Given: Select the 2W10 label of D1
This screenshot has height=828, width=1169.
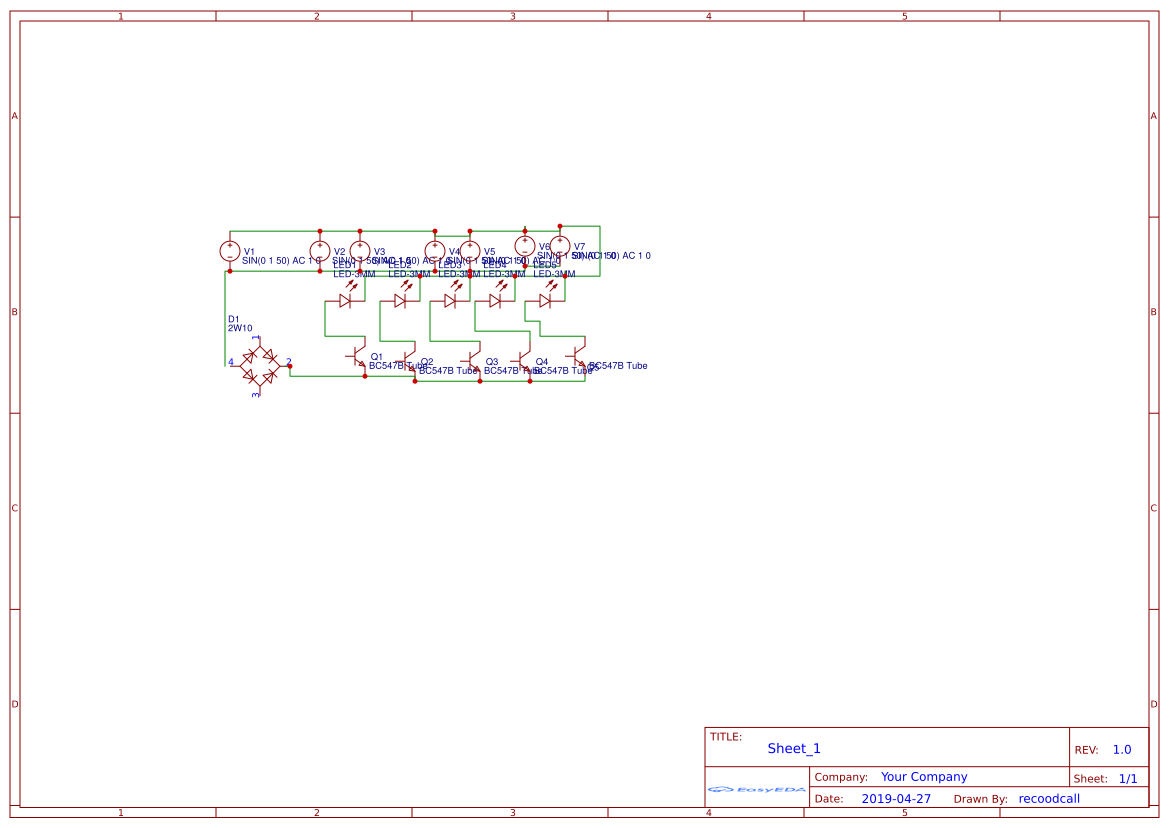Looking at the screenshot, I should (240, 328).
